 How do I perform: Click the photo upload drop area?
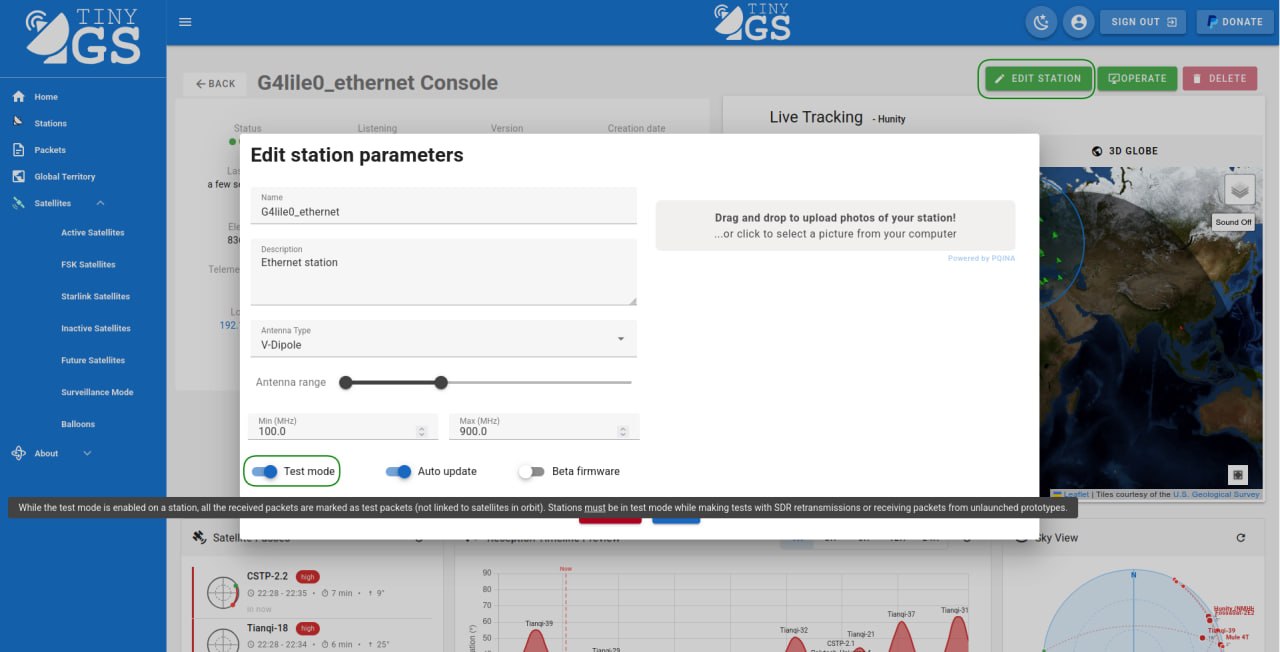pyautogui.click(x=835, y=225)
